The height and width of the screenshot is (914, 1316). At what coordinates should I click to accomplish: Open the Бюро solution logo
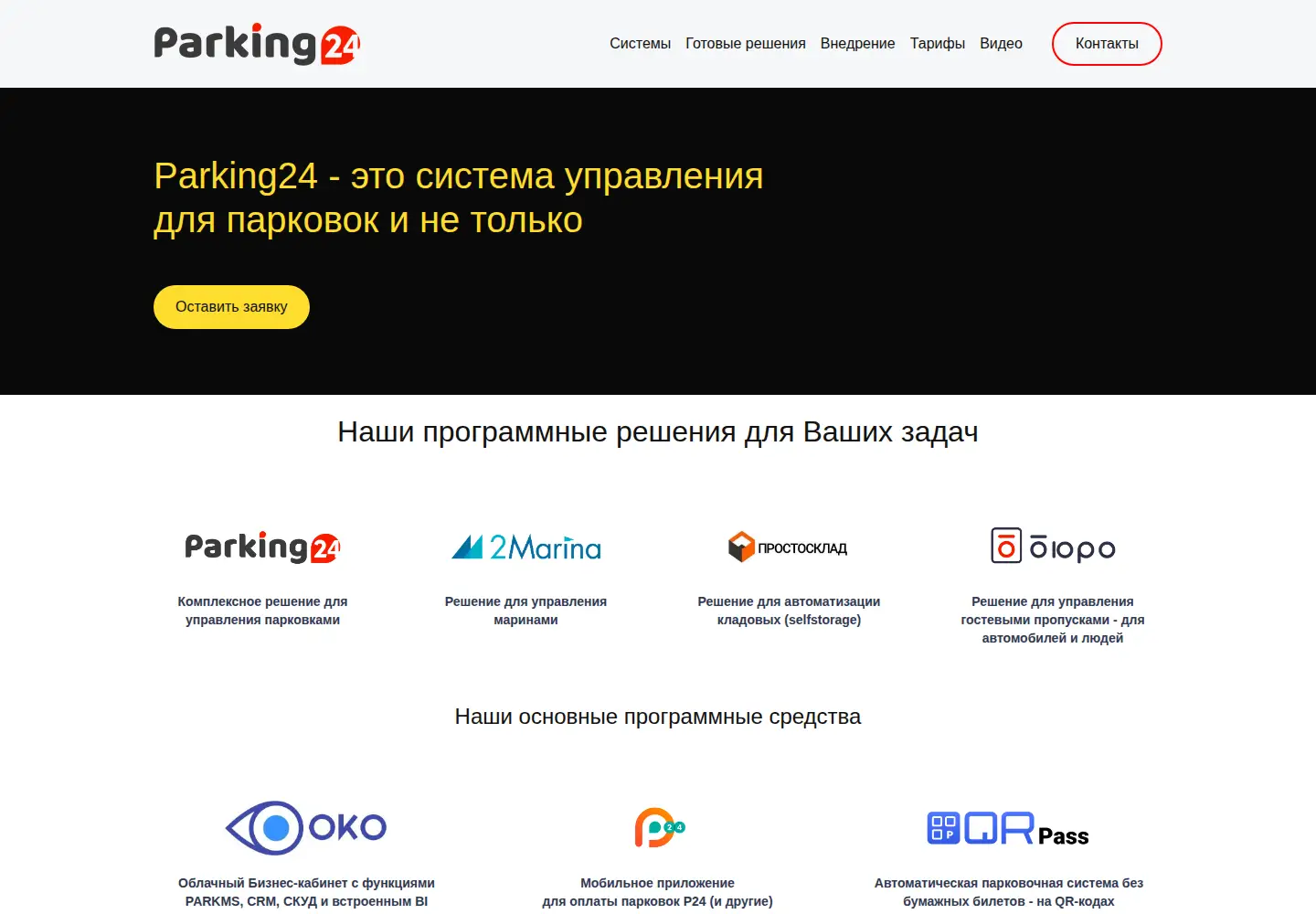1053,547
